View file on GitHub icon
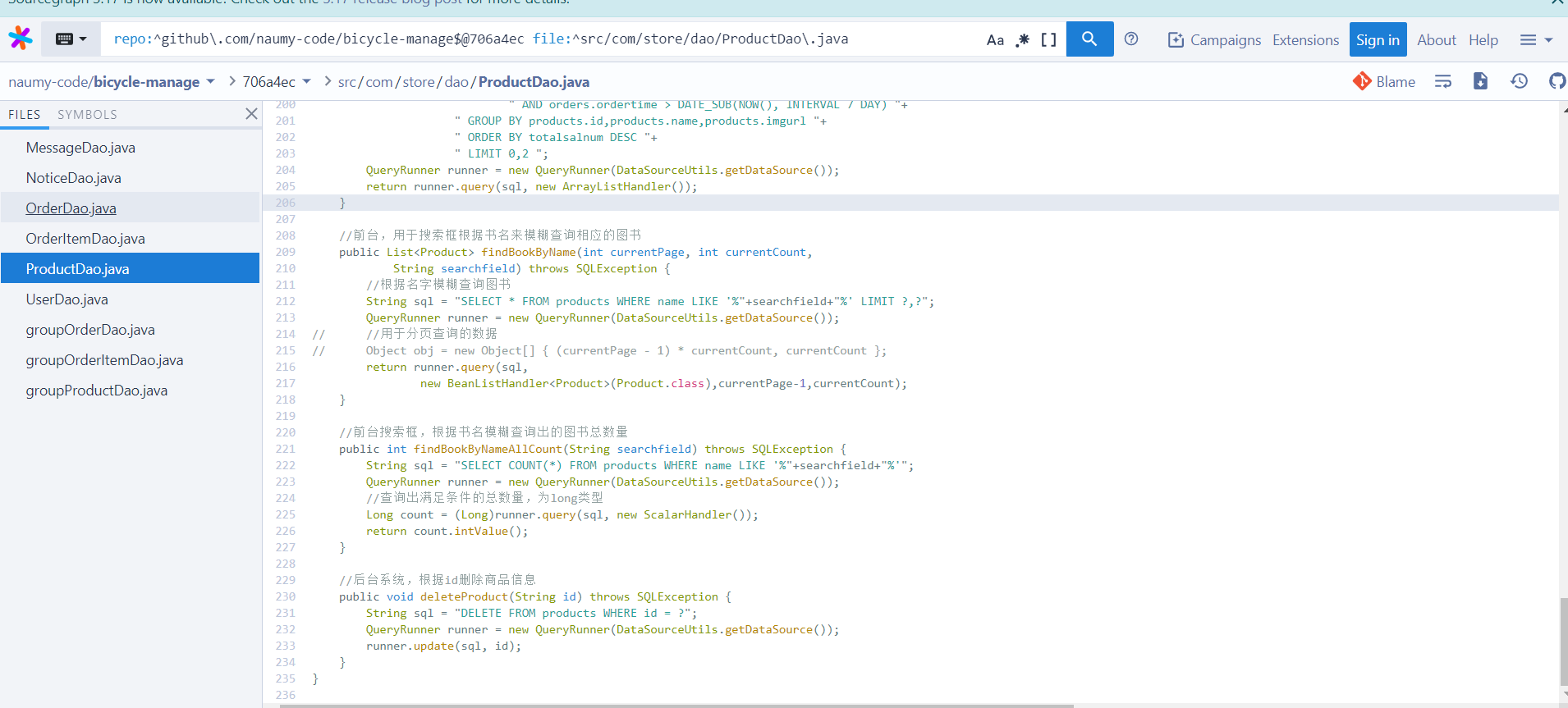The width and height of the screenshot is (1568, 708). 1557,81
